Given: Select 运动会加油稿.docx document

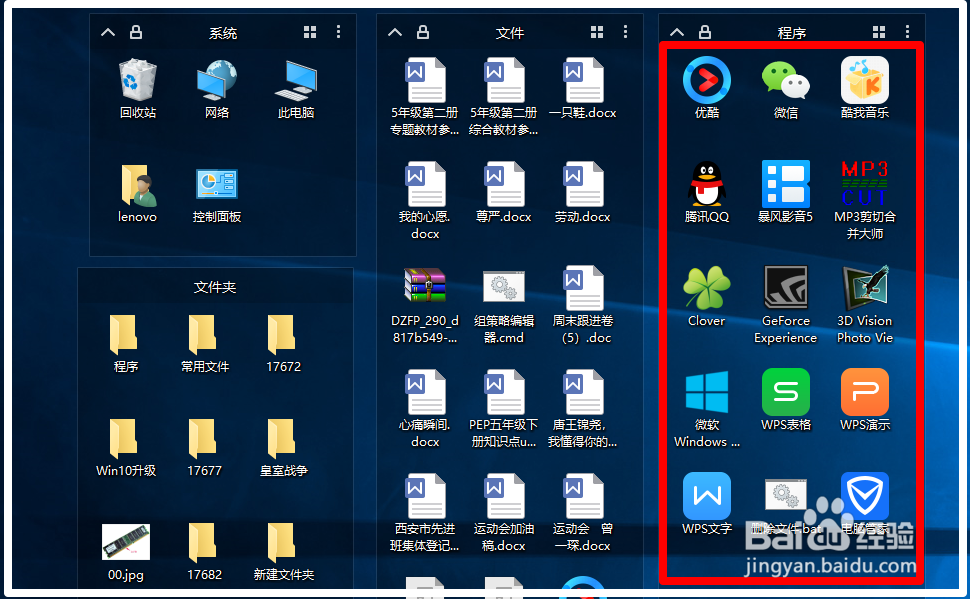Looking at the screenshot, I should (504, 496).
